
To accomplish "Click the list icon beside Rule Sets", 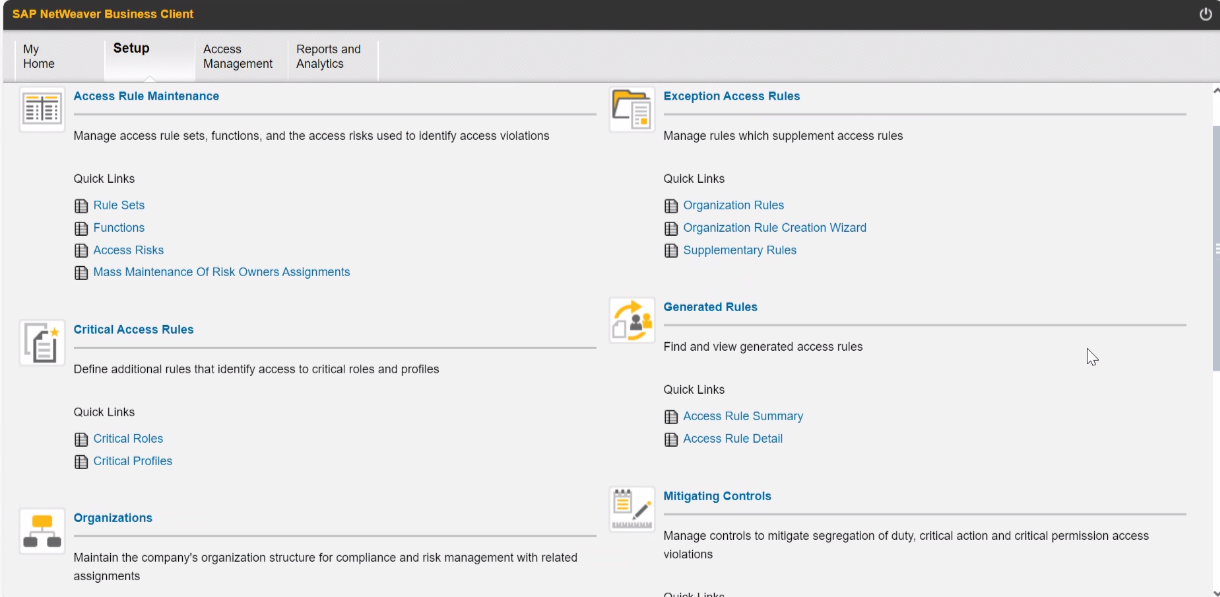I will 81,206.
